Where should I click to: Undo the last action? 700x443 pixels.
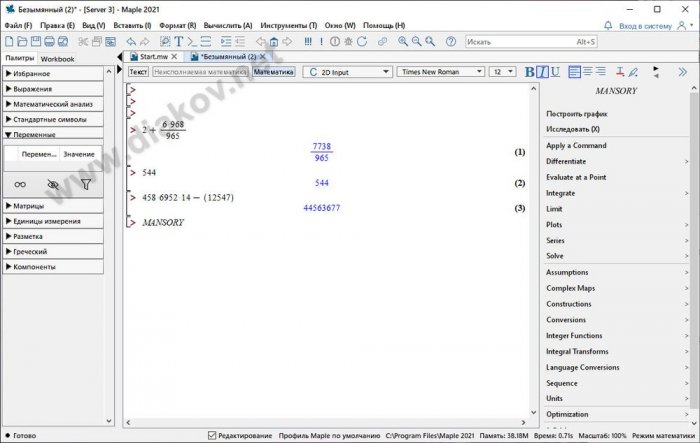tap(131, 42)
